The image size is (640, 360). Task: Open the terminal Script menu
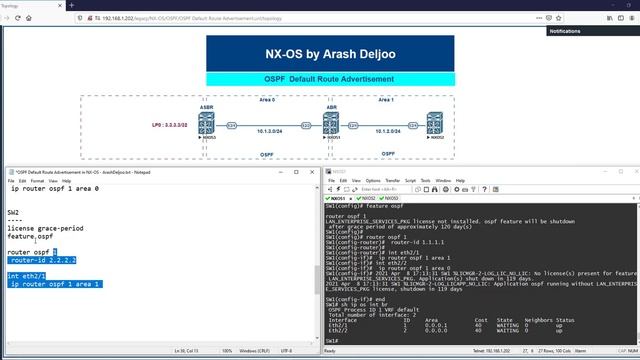[410, 180]
